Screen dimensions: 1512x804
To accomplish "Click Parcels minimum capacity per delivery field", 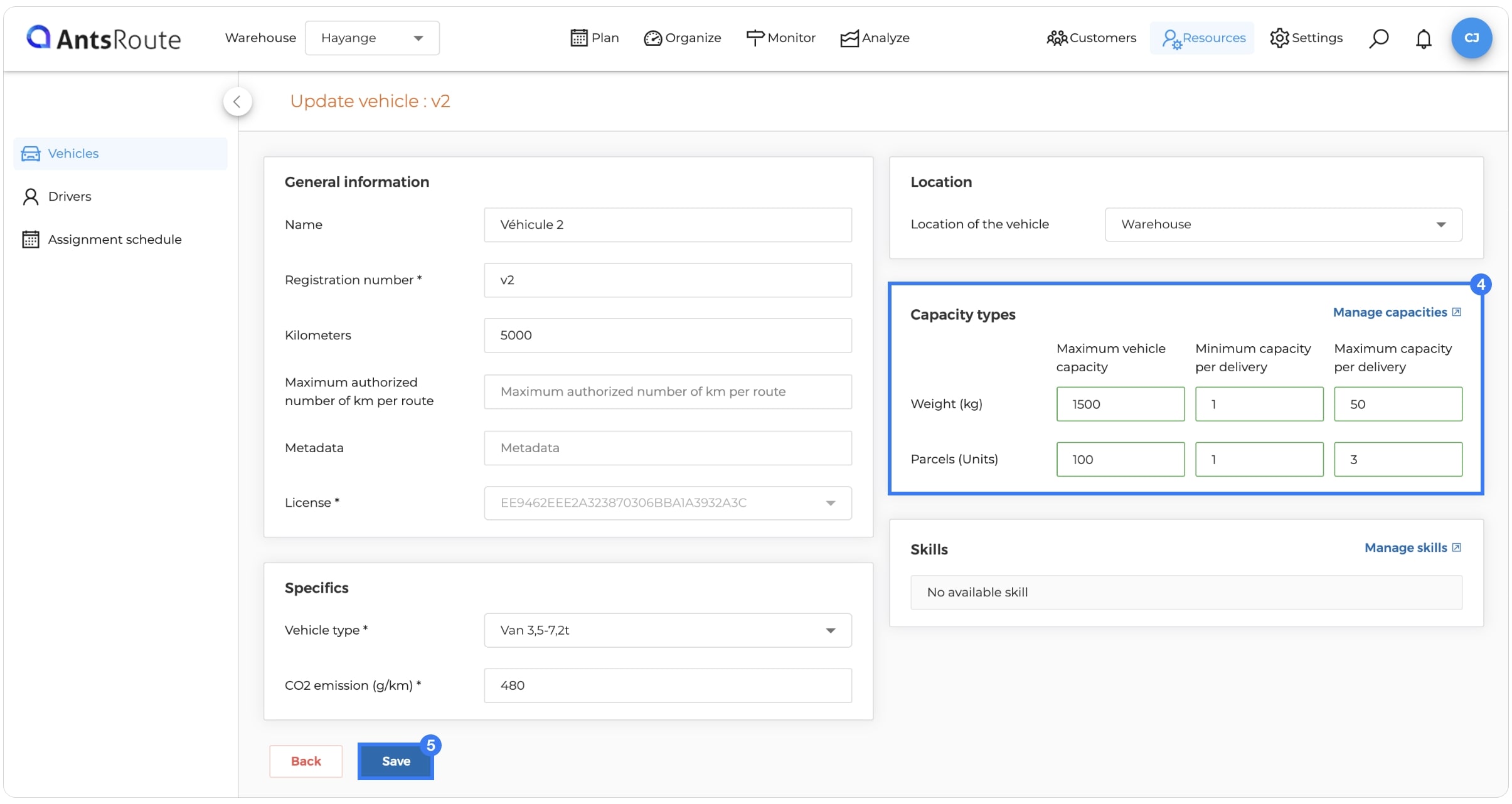I will [1259, 459].
